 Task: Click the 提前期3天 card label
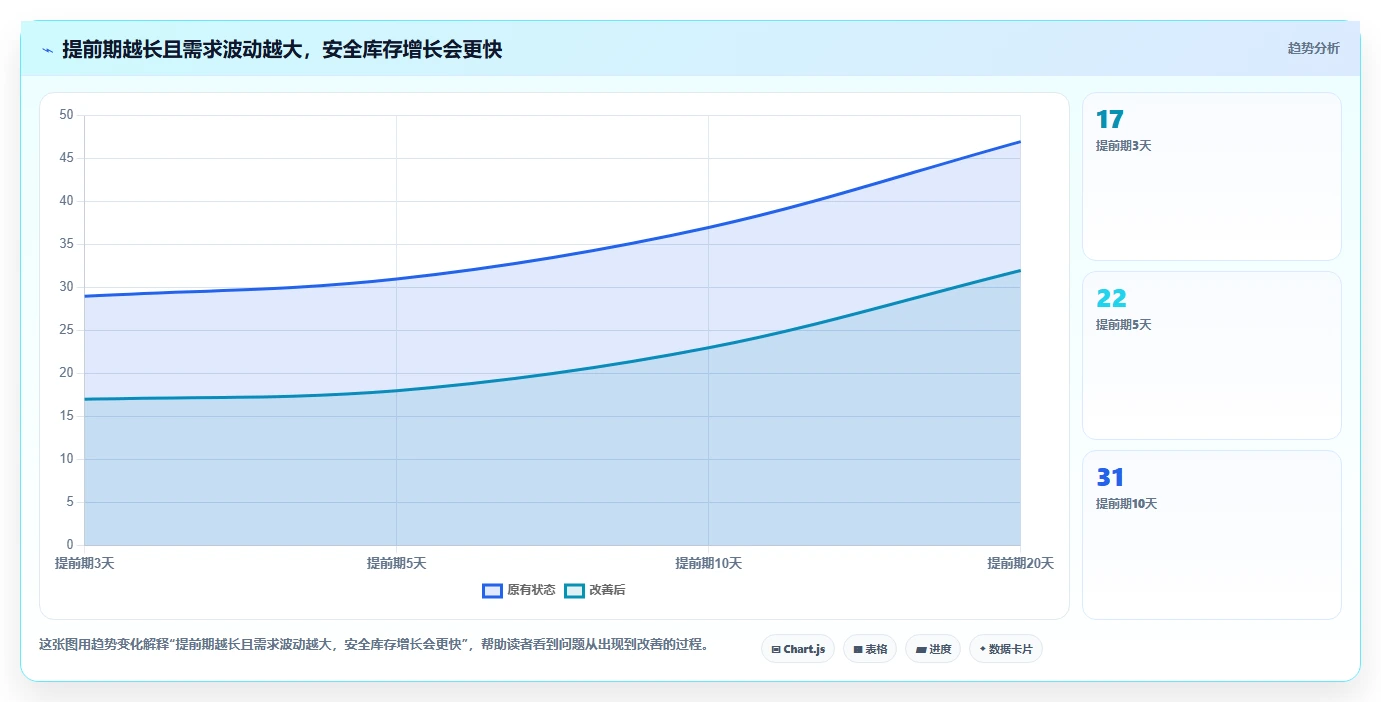(1123, 146)
